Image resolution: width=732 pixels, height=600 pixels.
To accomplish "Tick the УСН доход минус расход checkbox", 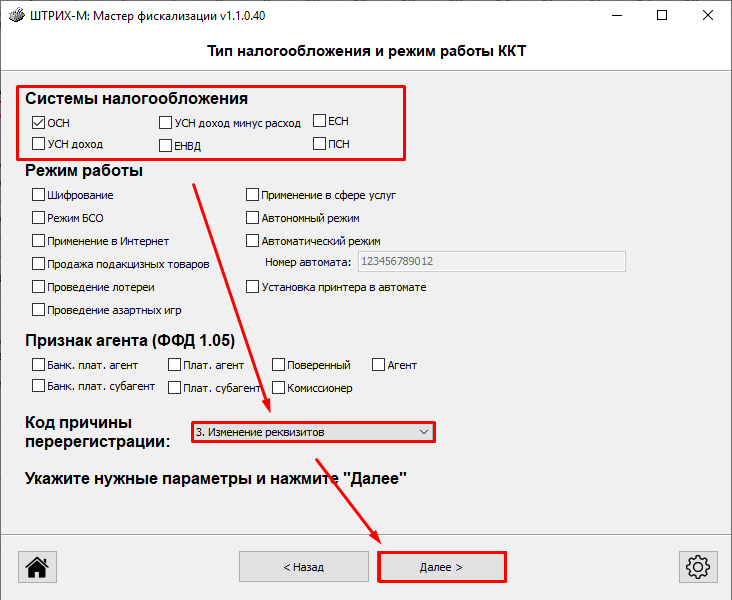I will click(x=166, y=123).
